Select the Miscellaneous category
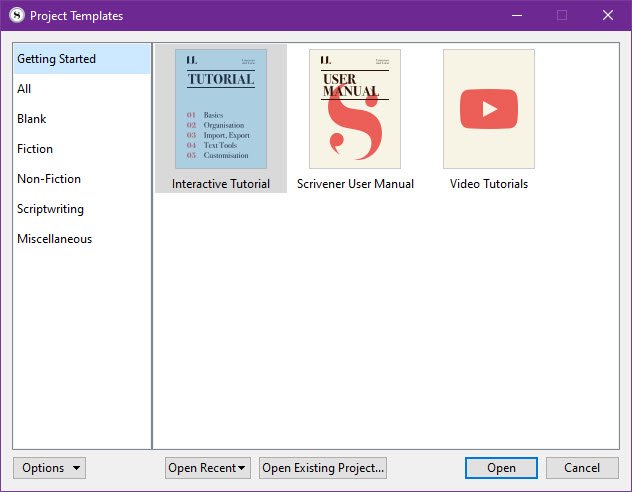 click(82, 239)
